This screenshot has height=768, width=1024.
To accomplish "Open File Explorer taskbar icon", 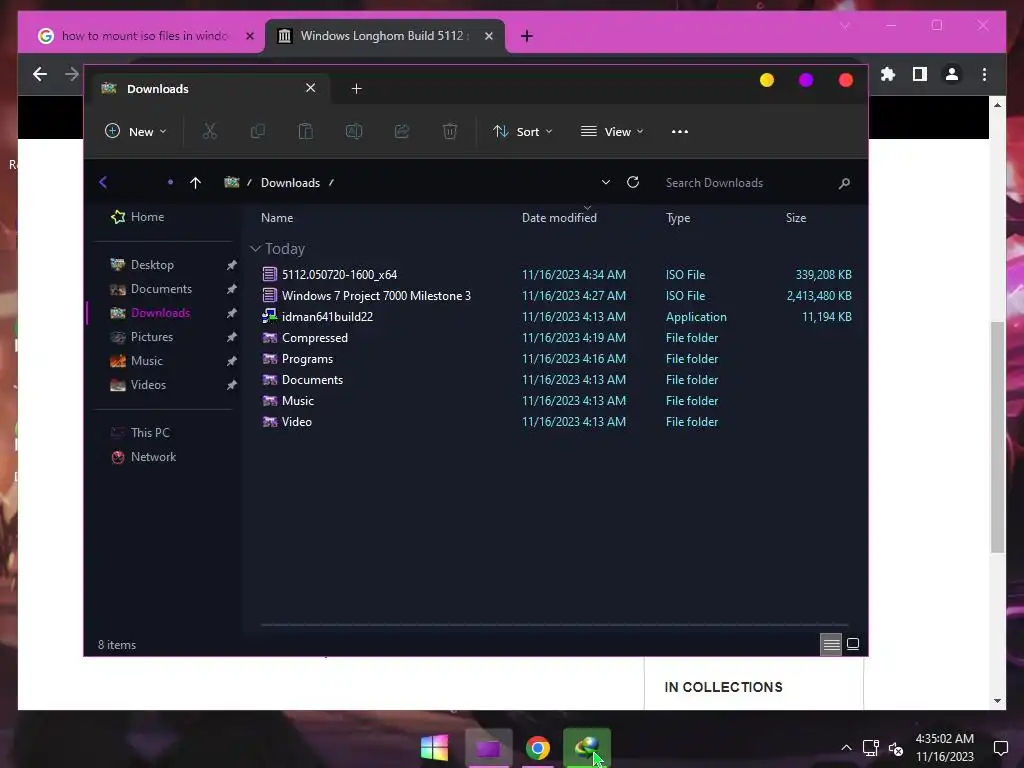I will [488, 748].
